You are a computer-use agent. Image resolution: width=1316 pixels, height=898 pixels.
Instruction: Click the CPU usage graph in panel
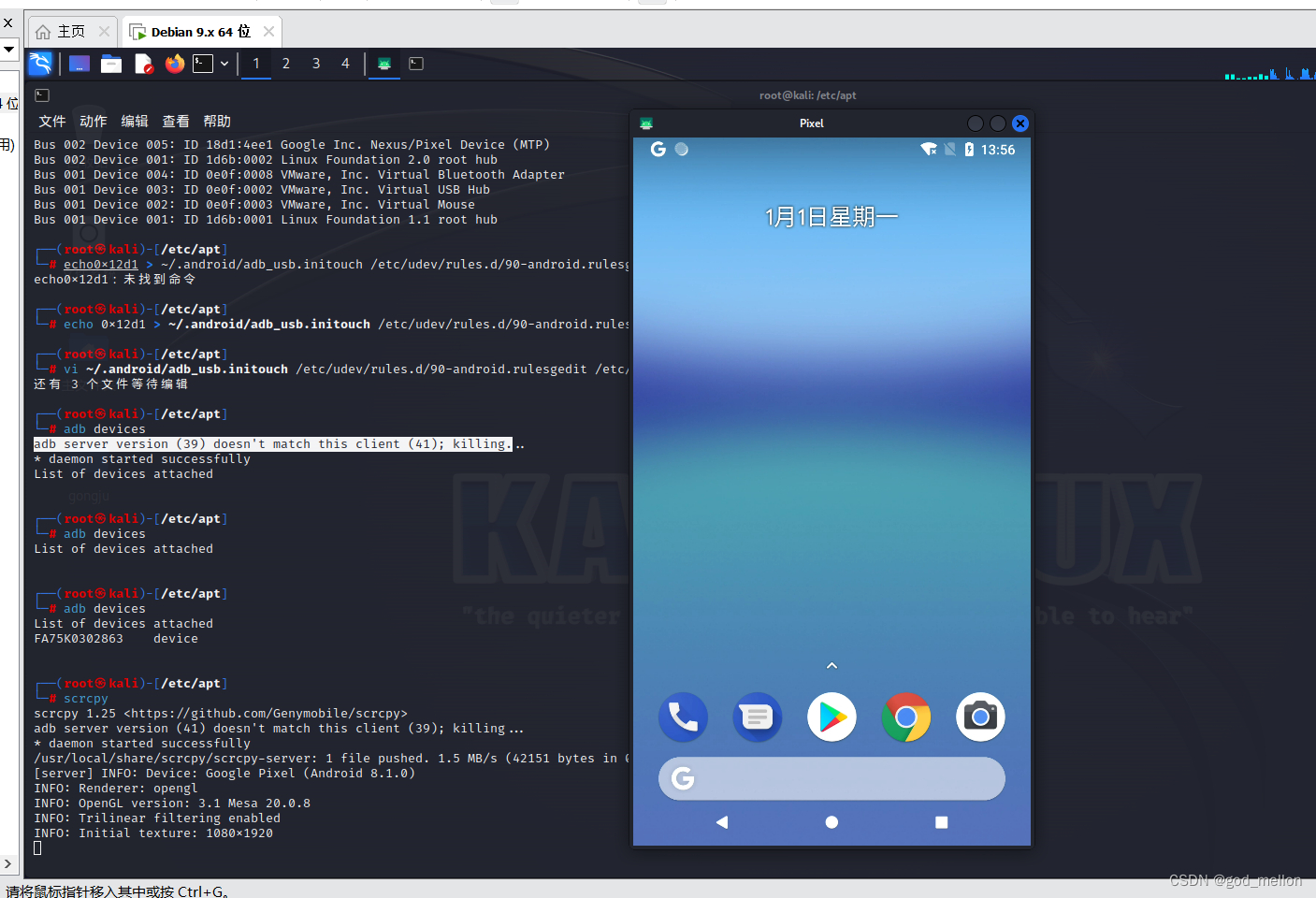point(1268,73)
